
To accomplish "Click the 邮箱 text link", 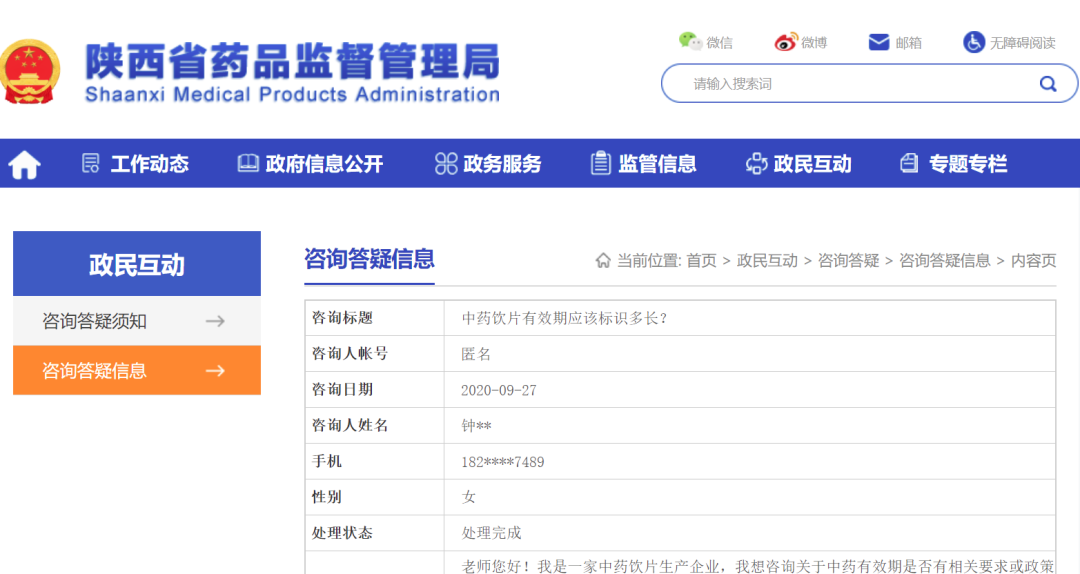I will [908, 43].
